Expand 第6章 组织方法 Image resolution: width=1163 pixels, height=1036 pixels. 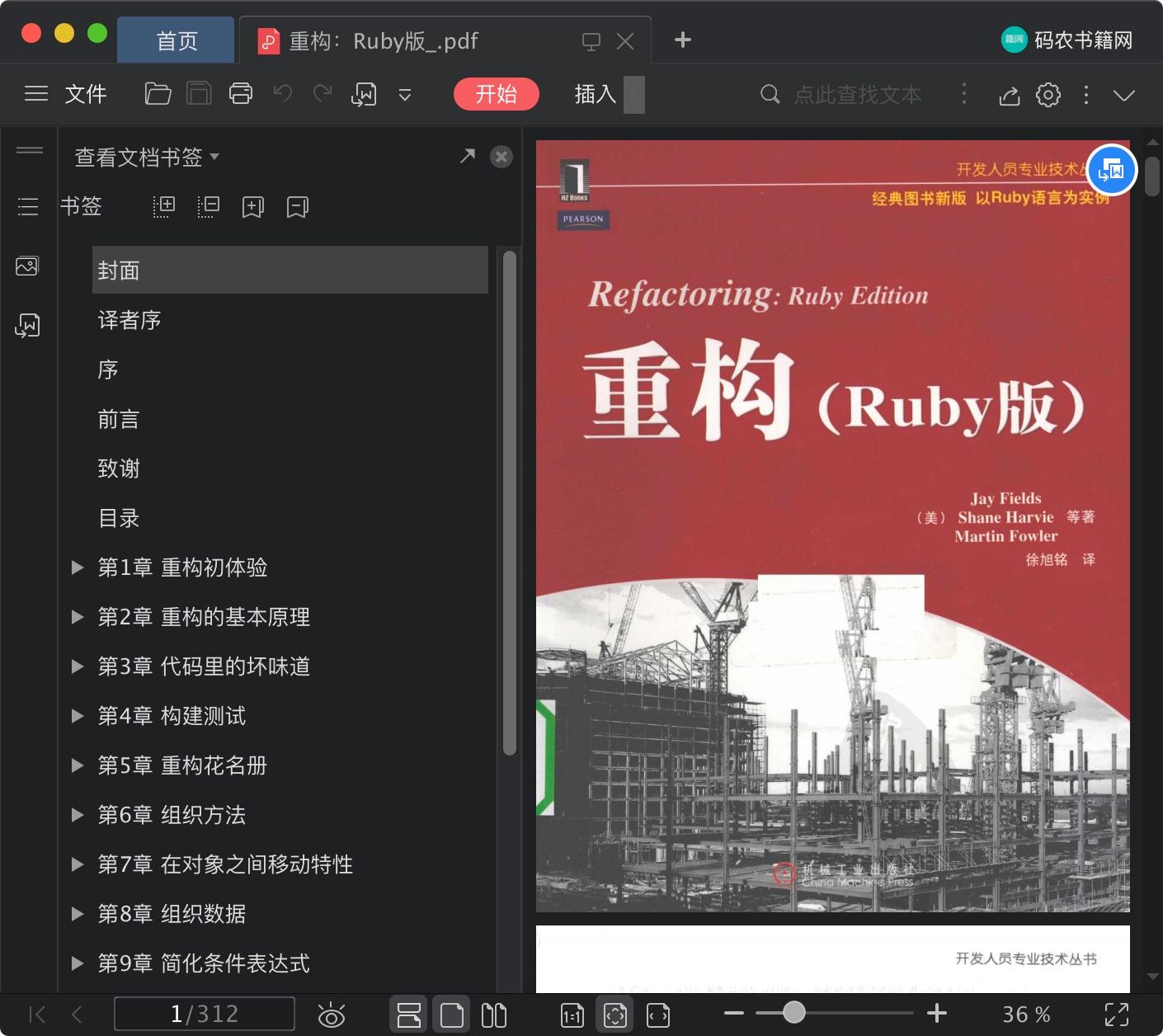78,815
